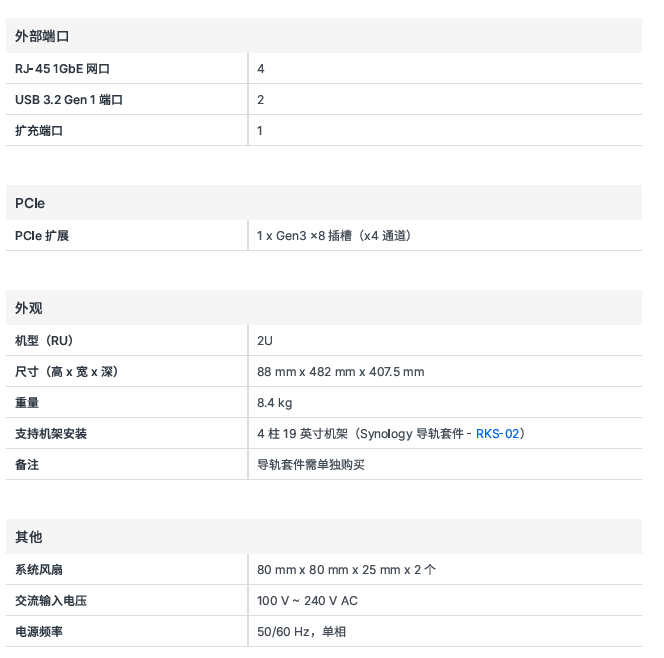Click the 导轨套件需单独购买 note text
This screenshot has width=664, height=658.
click(311, 465)
